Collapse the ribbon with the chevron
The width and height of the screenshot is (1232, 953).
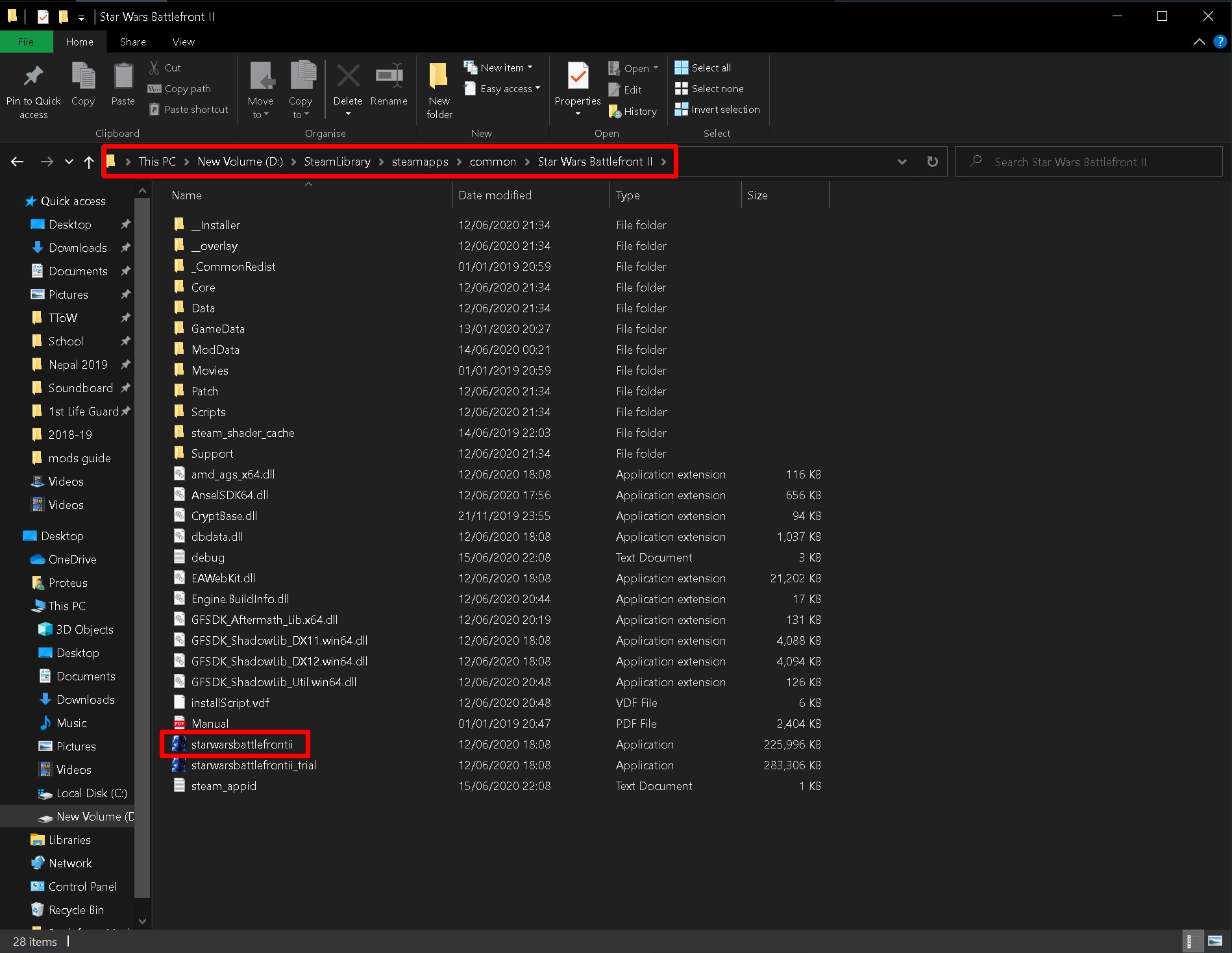(x=1200, y=42)
